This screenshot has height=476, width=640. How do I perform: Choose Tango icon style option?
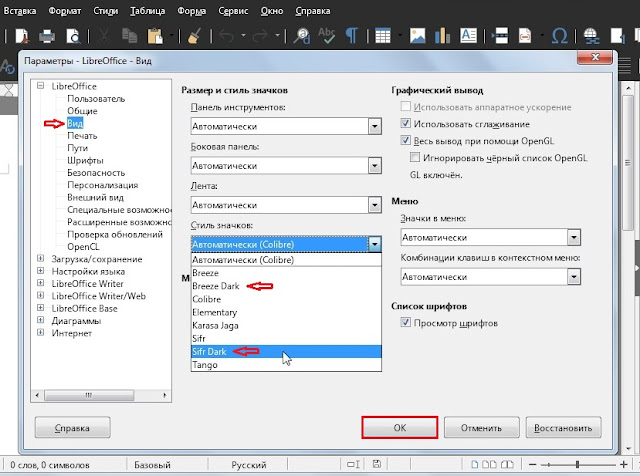(x=286, y=365)
